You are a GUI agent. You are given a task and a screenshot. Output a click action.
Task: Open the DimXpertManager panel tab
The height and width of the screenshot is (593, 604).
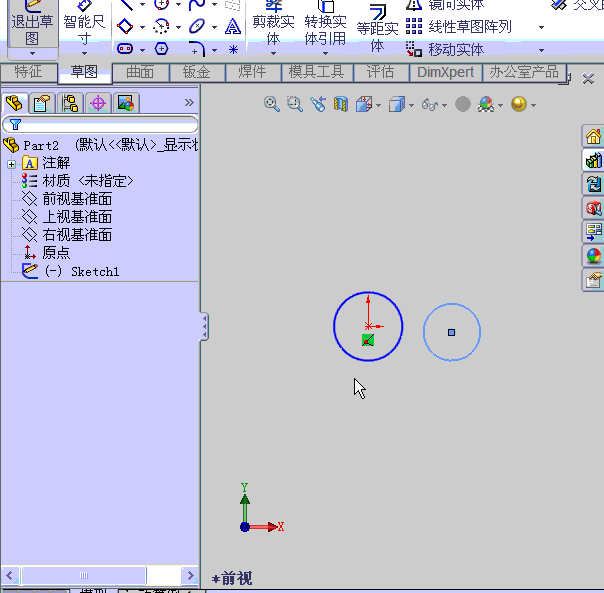[x=98, y=103]
